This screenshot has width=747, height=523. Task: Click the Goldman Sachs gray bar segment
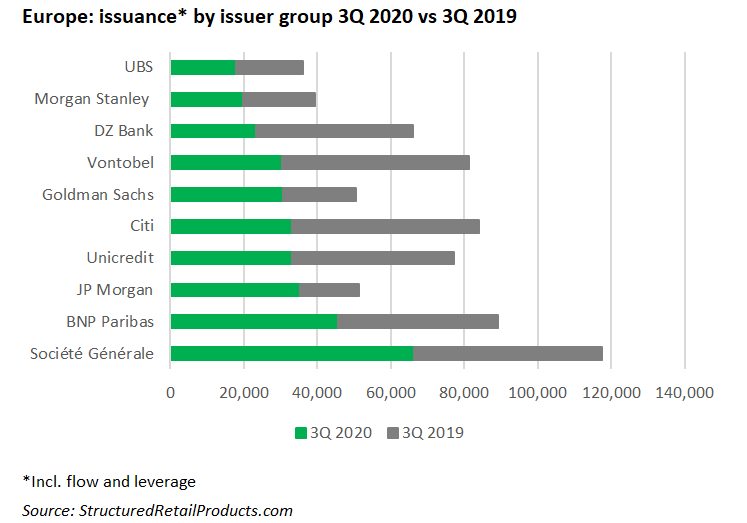tap(319, 194)
